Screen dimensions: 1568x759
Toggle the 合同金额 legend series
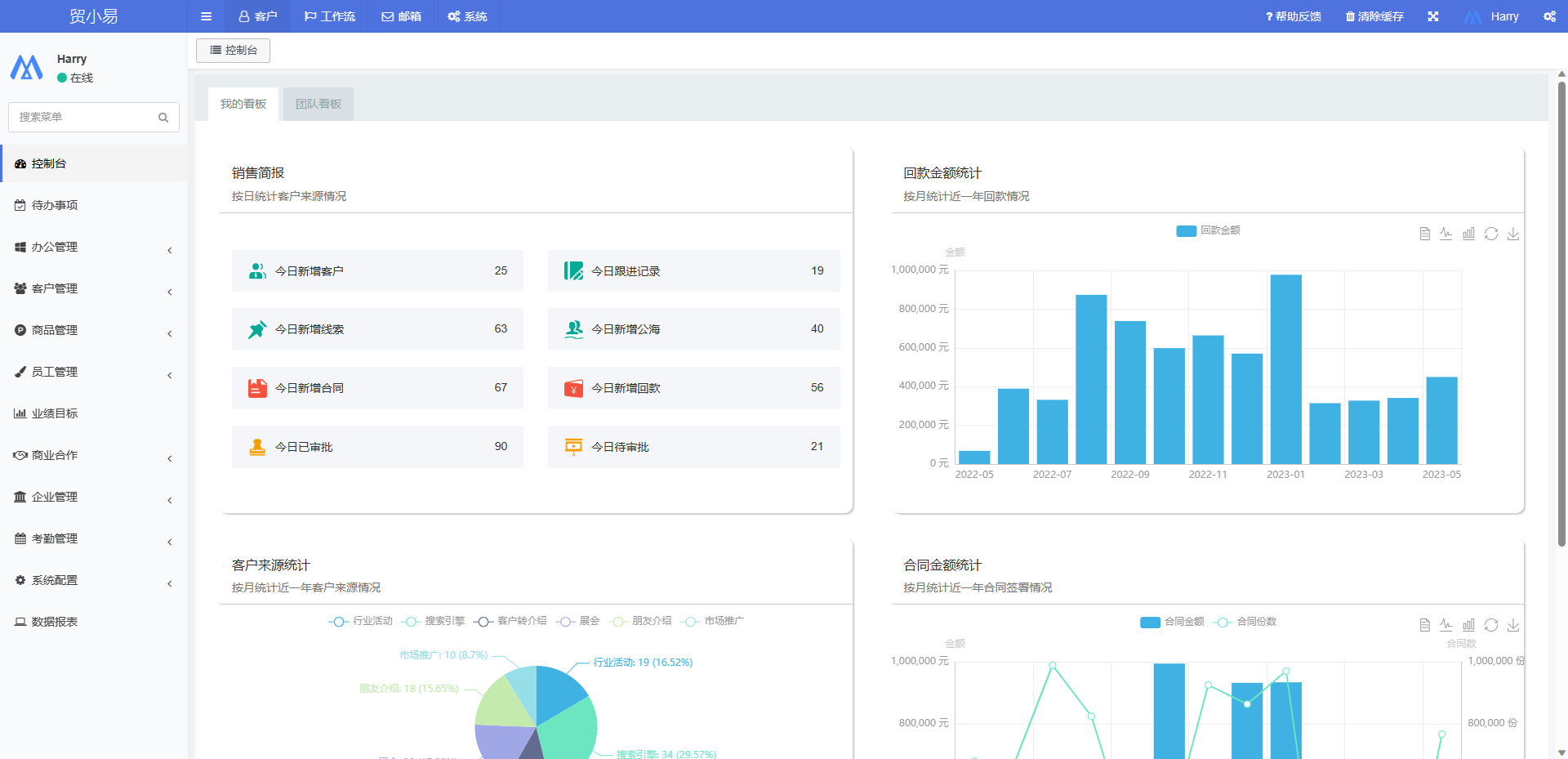click(1172, 622)
